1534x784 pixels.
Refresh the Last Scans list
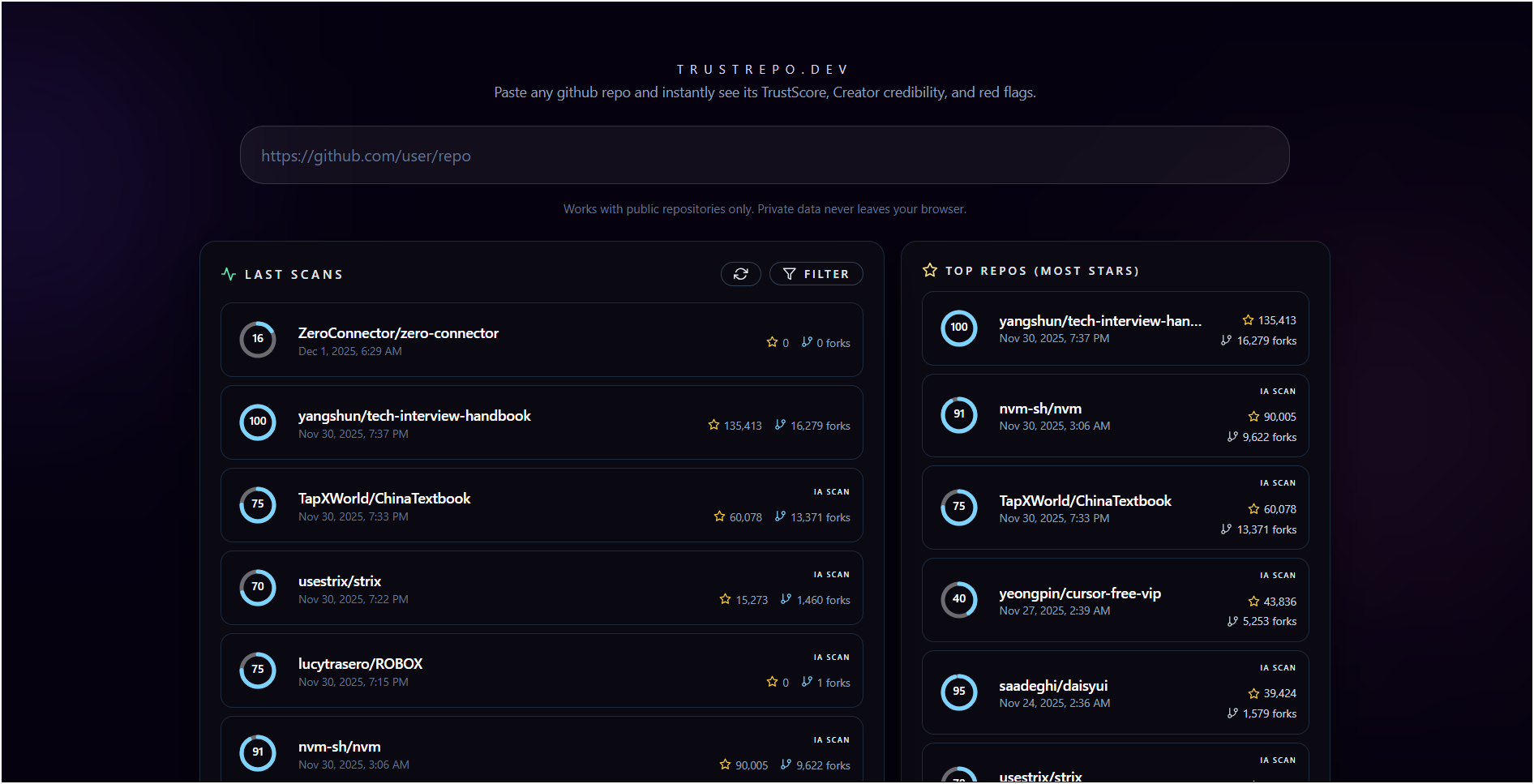point(740,274)
